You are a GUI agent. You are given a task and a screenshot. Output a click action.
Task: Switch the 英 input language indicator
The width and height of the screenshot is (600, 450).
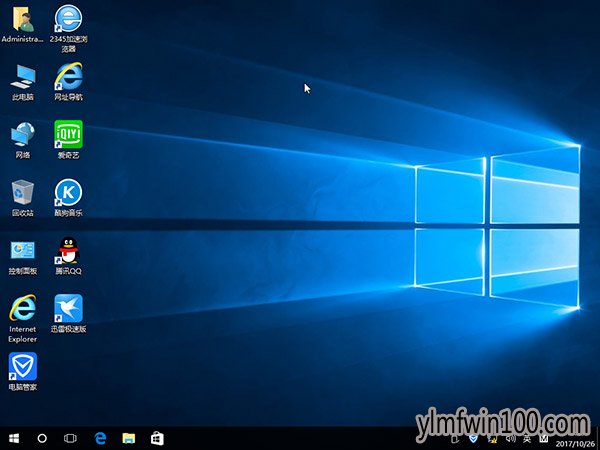[x=527, y=439]
